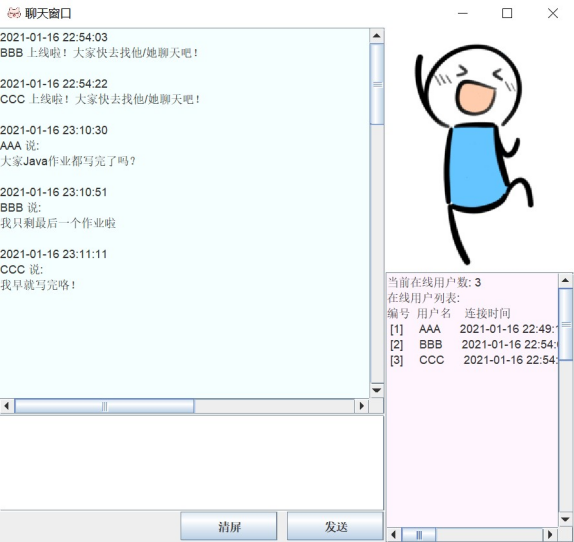The height and width of the screenshot is (542, 574).
Task: Click the 发送 send button
Action: [335, 527]
